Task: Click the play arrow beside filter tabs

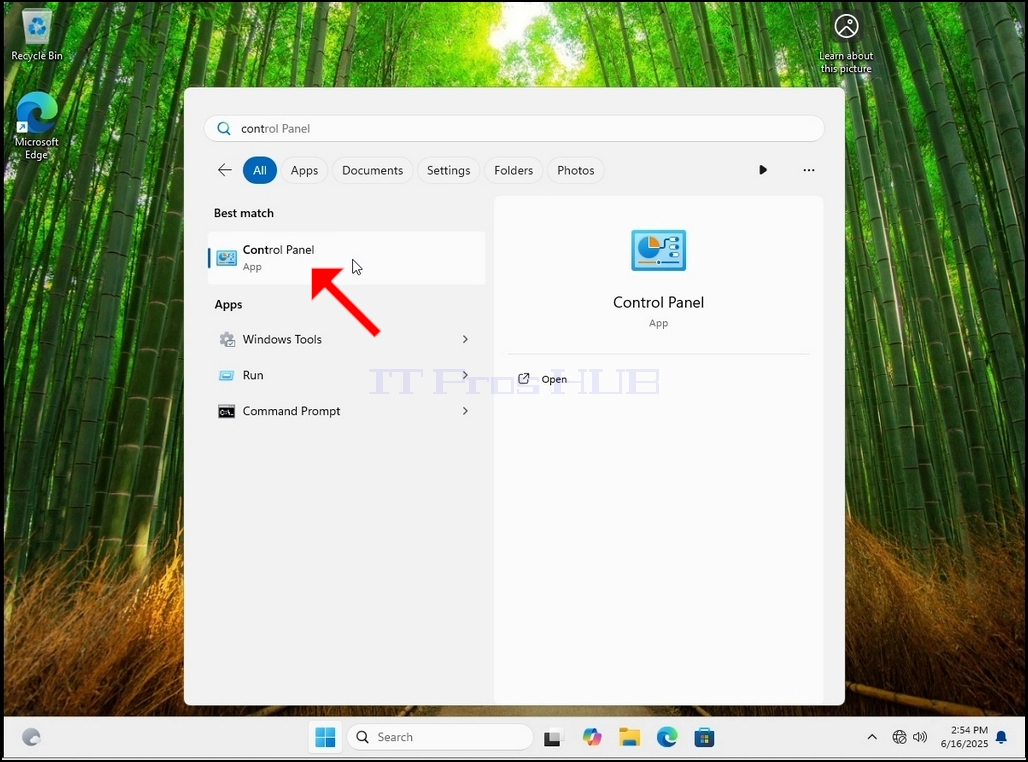Action: (762, 170)
